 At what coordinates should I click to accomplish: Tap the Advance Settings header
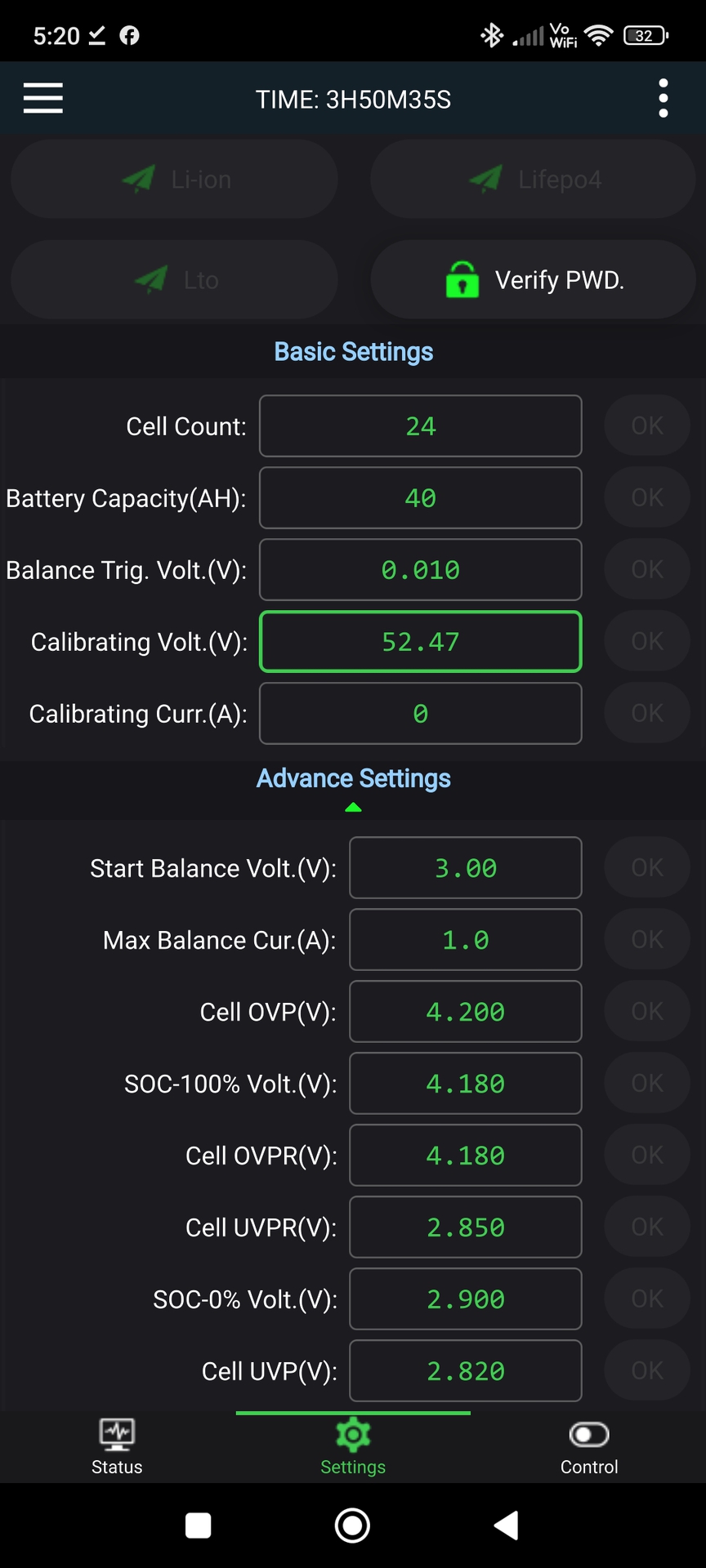353,778
